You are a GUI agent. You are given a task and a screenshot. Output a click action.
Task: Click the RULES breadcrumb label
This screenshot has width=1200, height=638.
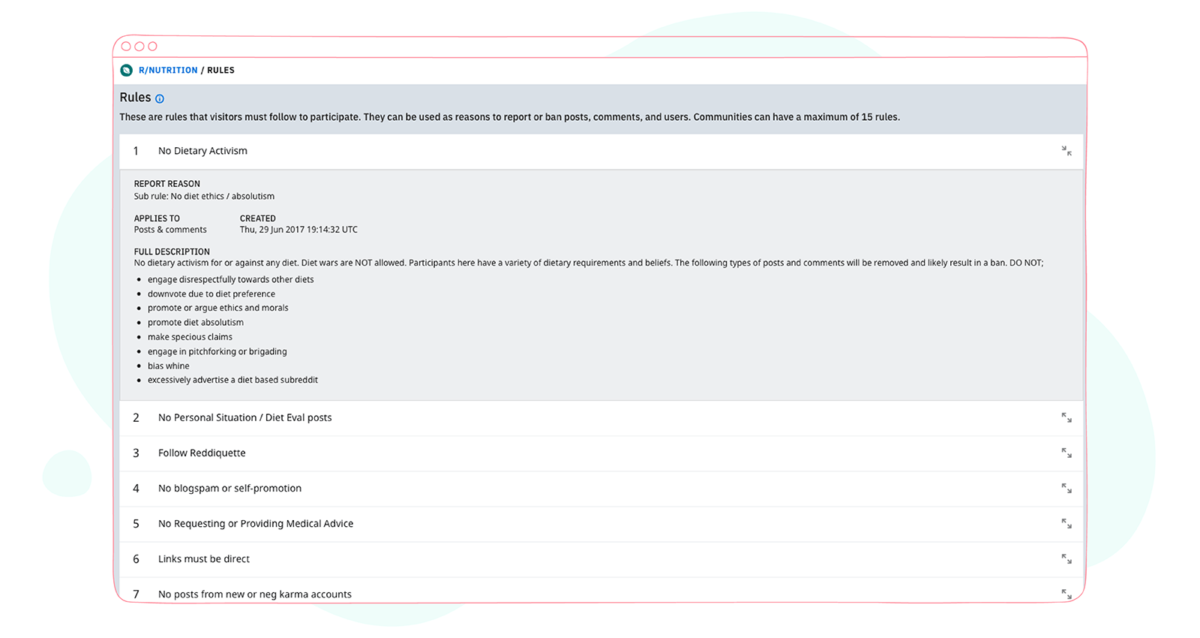pos(220,70)
